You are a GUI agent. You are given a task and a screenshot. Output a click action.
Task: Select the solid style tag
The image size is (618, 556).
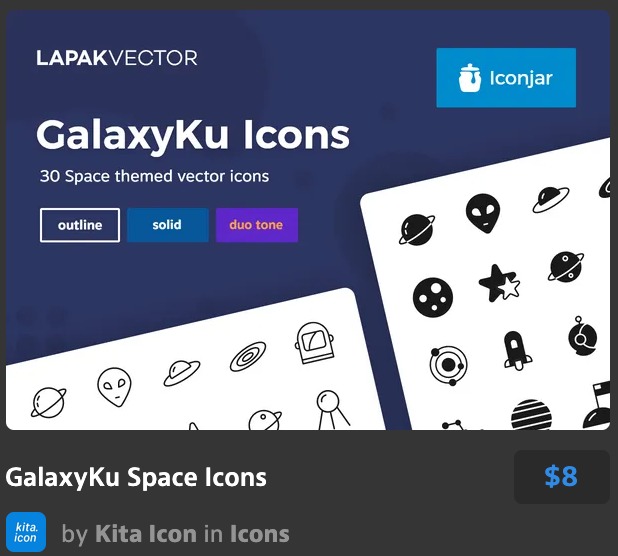168,225
